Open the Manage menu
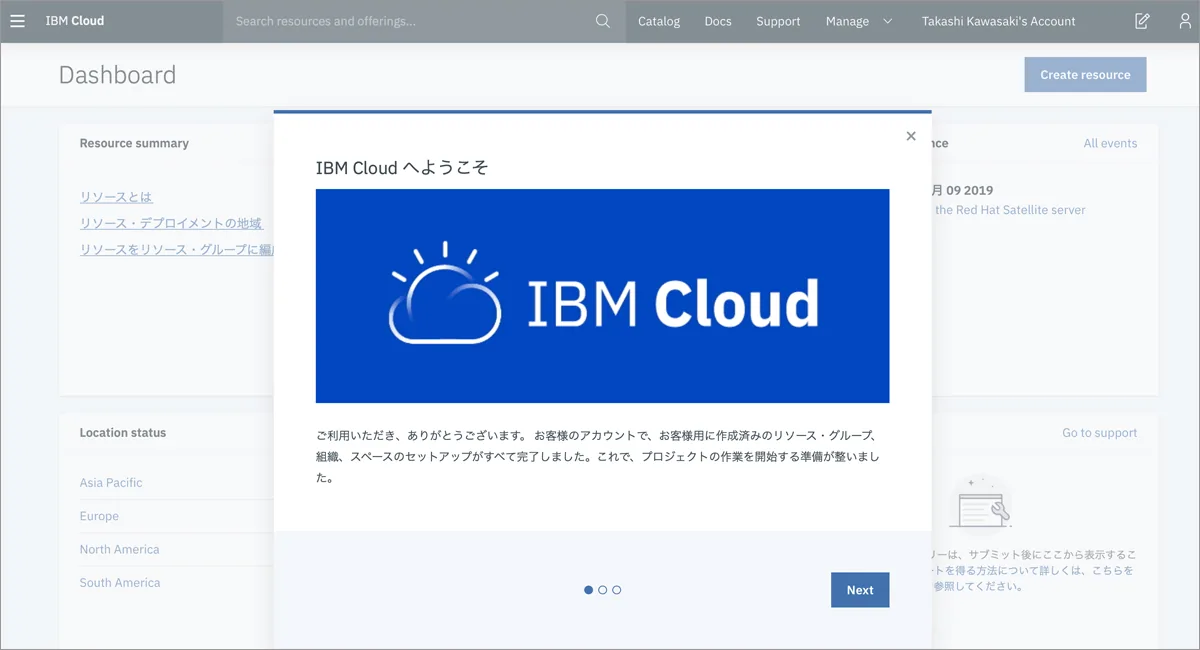 point(847,21)
